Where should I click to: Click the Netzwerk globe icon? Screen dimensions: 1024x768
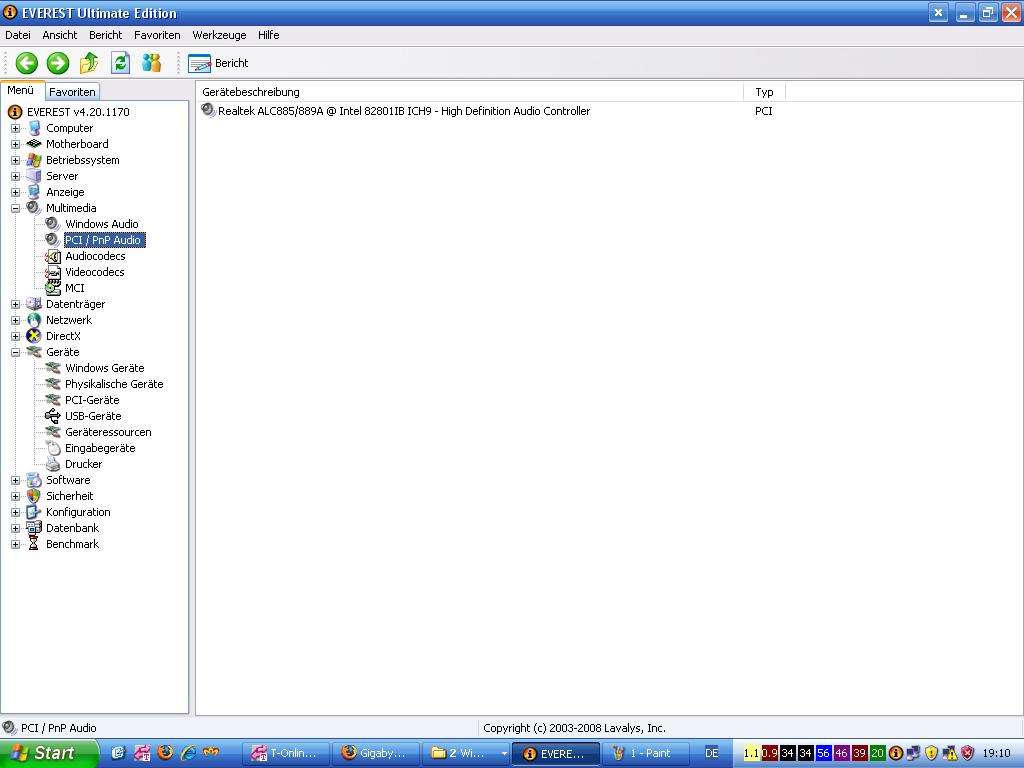coord(34,320)
